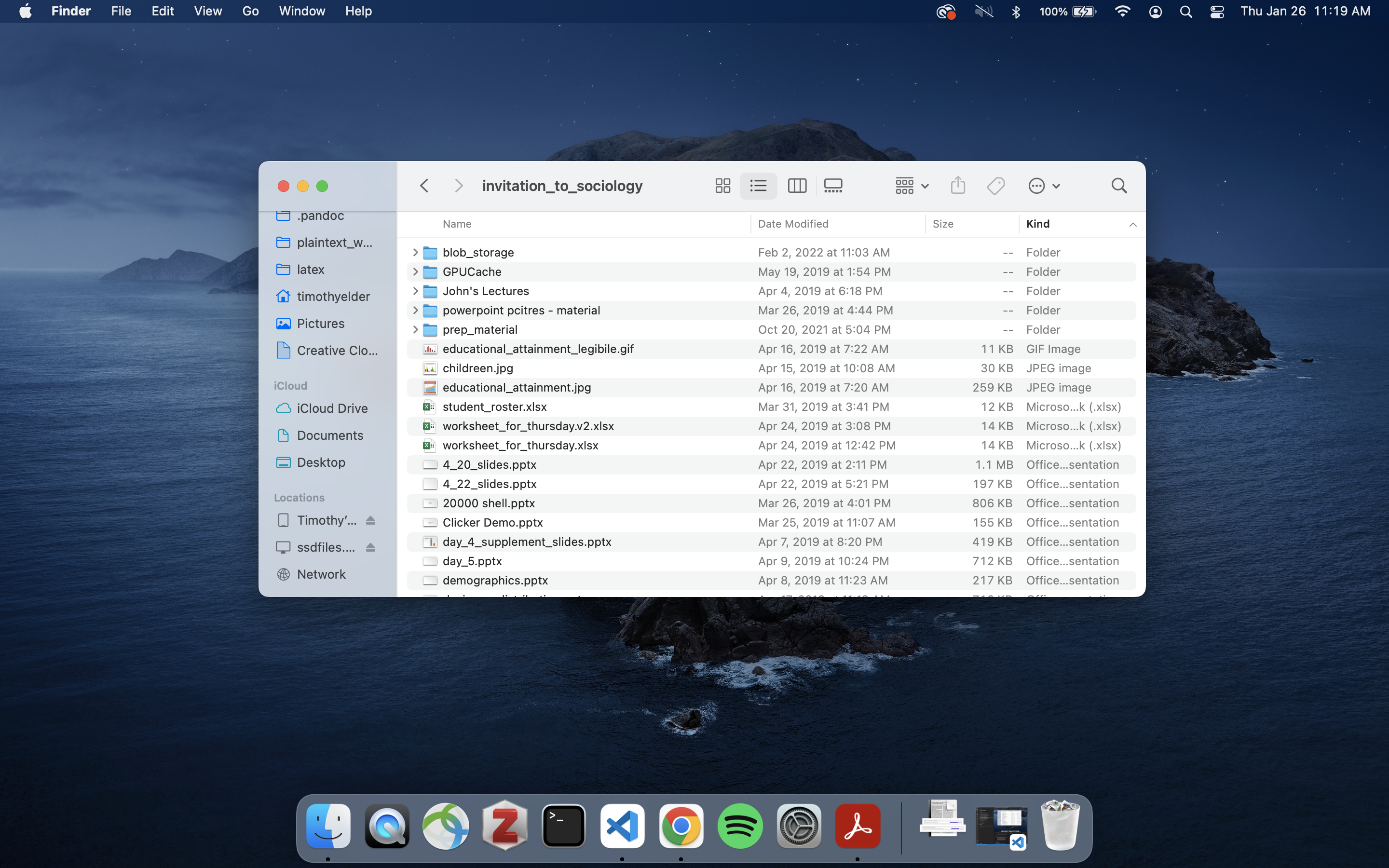The height and width of the screenshot is (868, 1389).
Task: Click the day_4_supplement_slides.pptx file icon
Action: [430, 542]
